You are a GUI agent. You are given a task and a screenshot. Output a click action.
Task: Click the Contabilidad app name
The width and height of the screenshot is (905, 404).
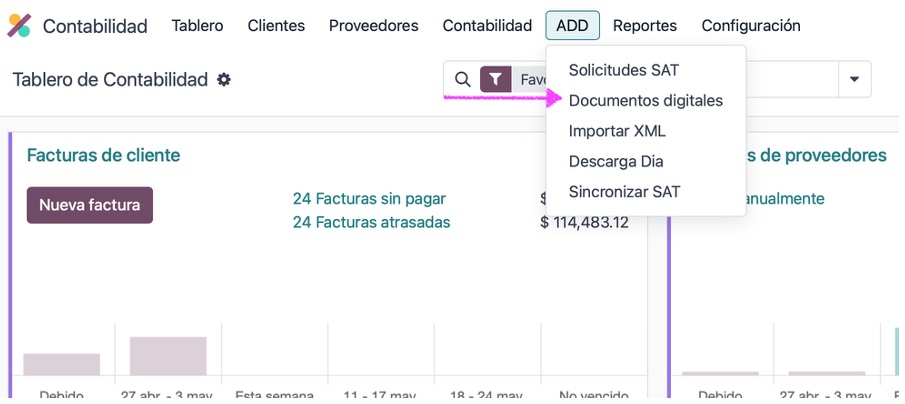[x=95, y=26]
